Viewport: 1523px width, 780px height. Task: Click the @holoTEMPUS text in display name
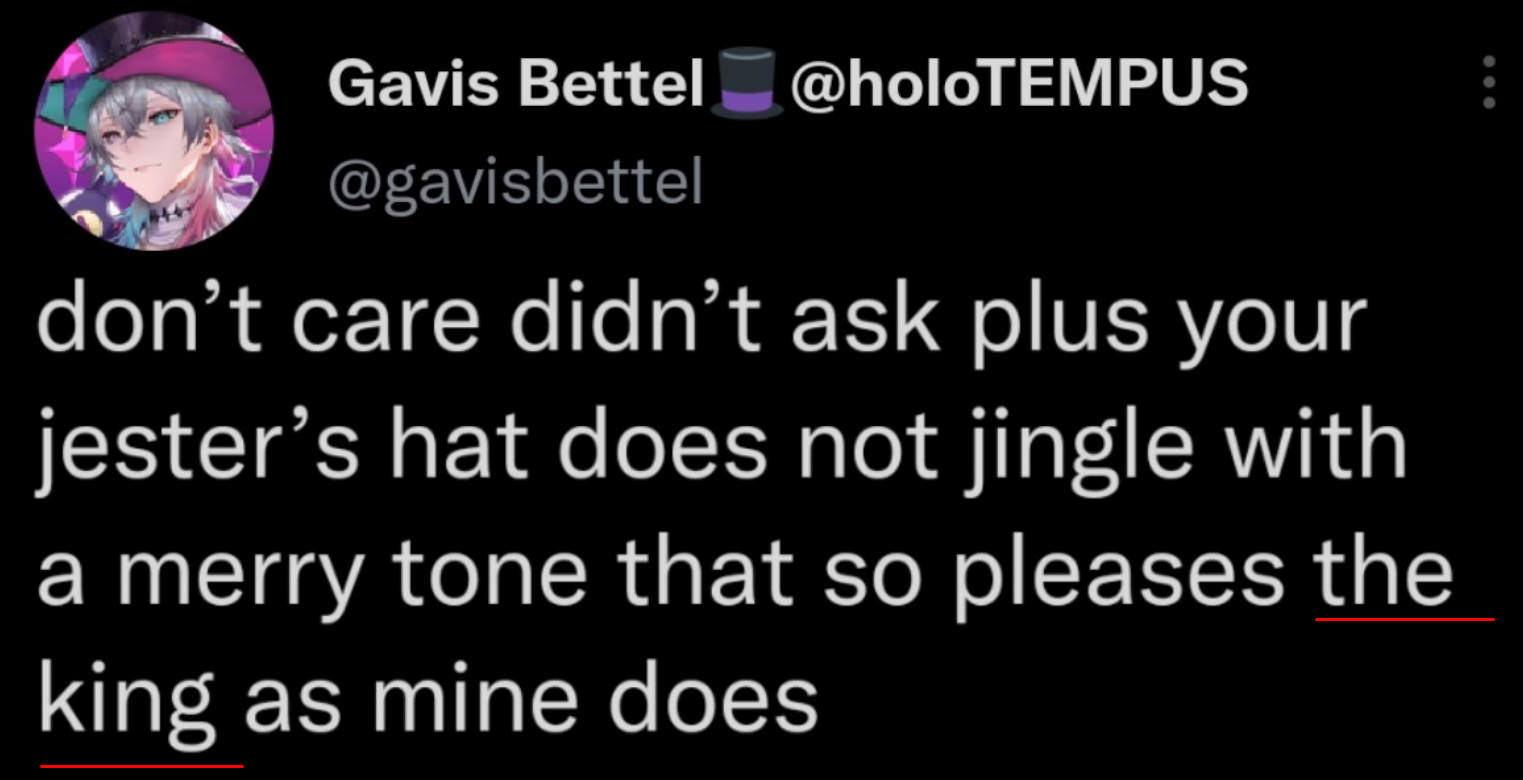tap(1019, 83)
